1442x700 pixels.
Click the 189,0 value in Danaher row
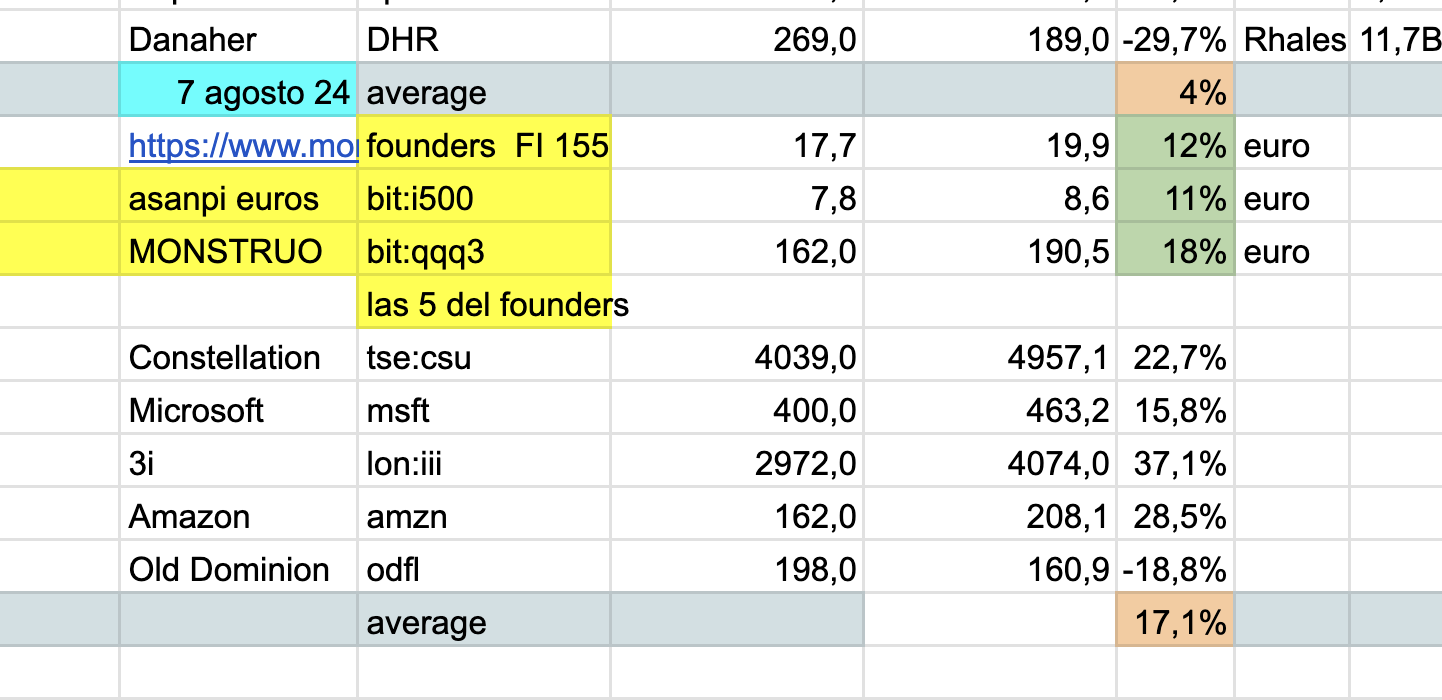(x=990, y=40)
